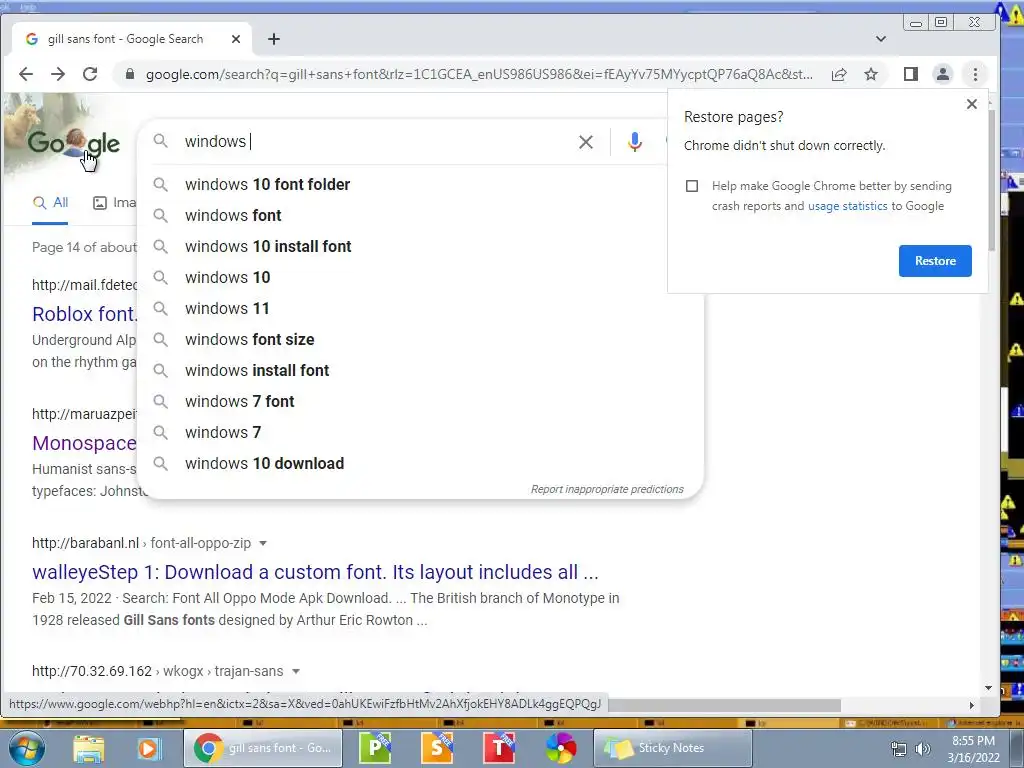1024x768 pixels.
Task: Switch to Chrome taskbar button
Action: [263, 748]
